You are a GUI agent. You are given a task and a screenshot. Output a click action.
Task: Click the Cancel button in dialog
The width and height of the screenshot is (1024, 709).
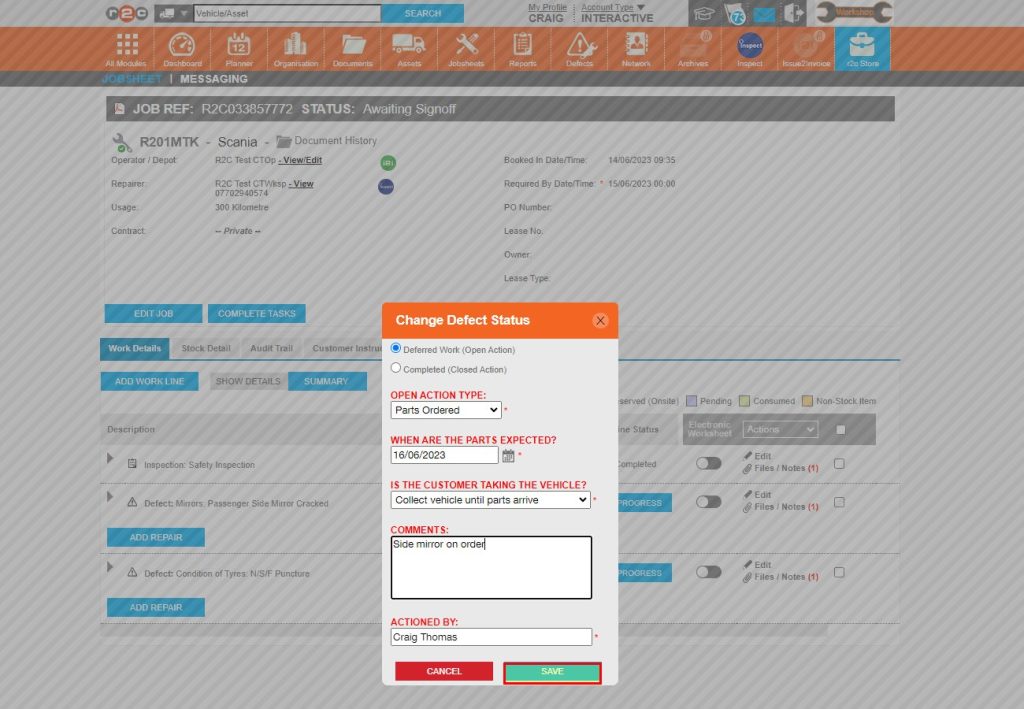tap(444, 672)
